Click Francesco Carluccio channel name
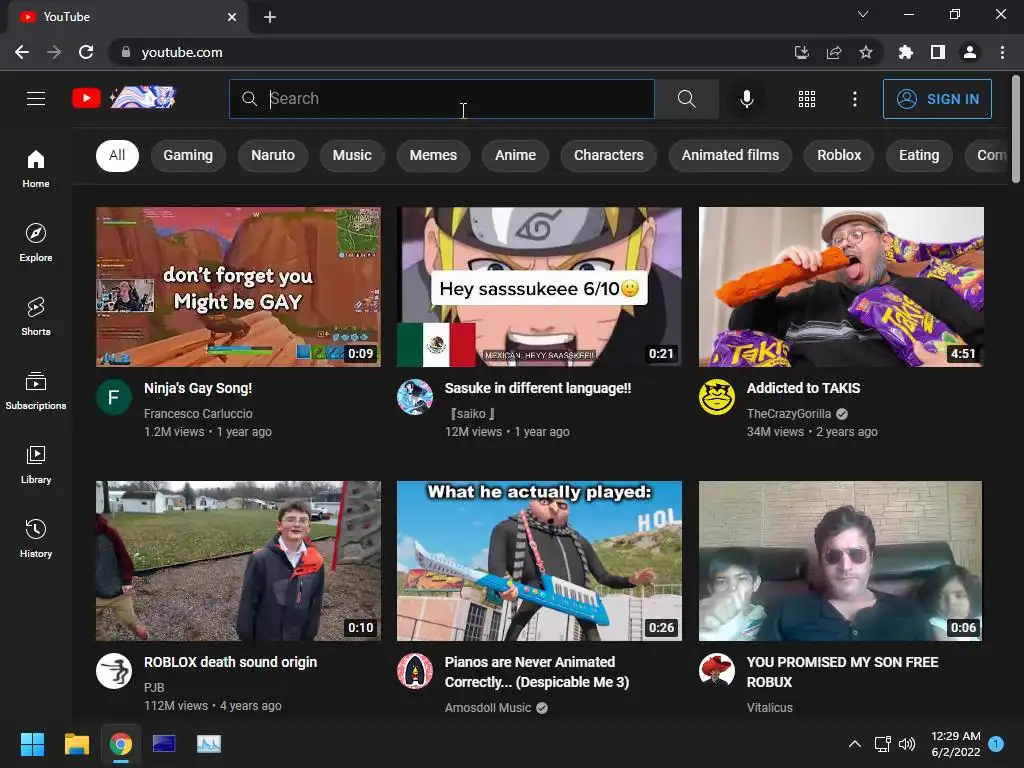The width and height of the screenshot is (1024, 768). click(198, 413)
